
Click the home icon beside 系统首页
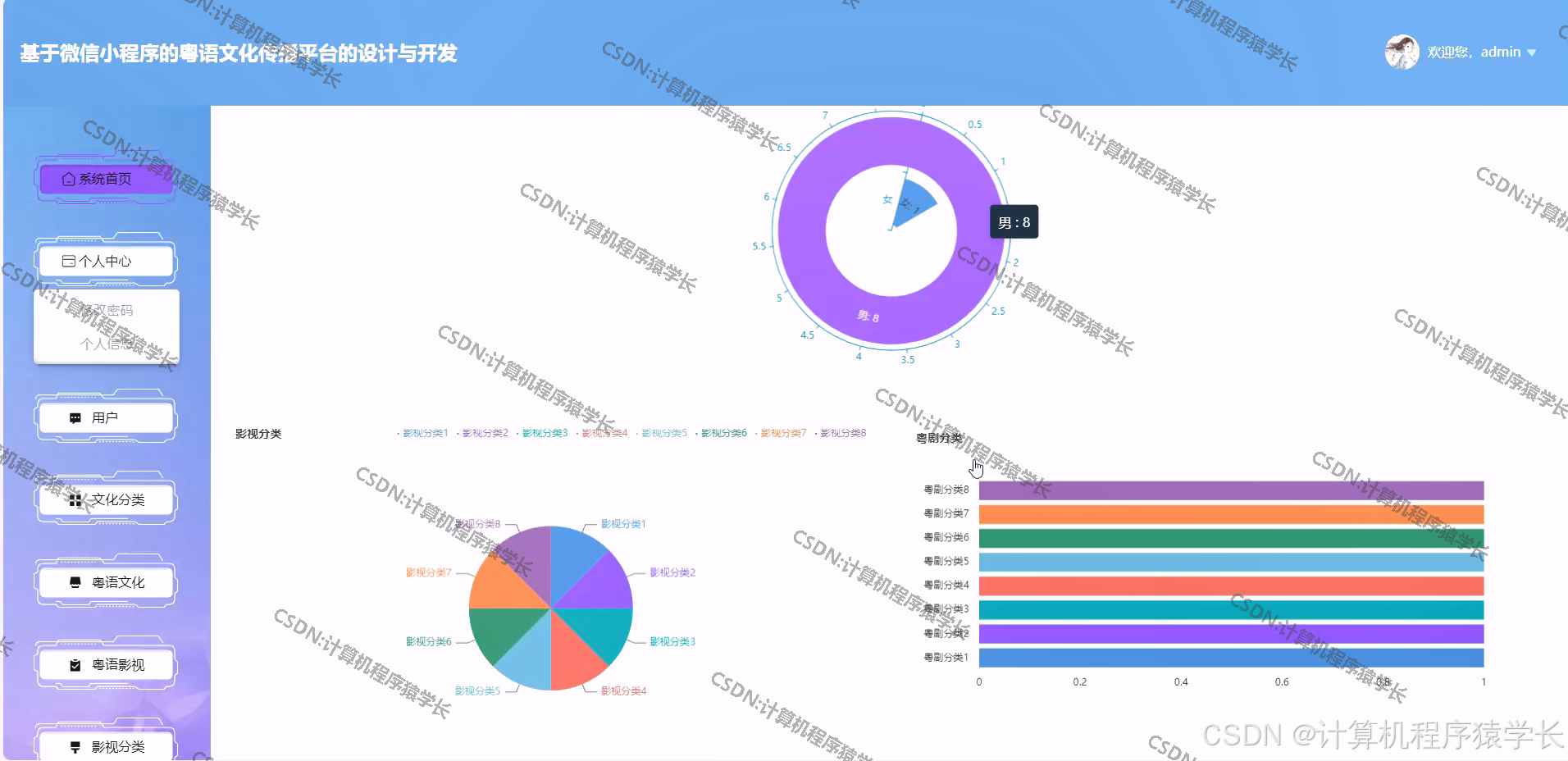pos(69,179)
